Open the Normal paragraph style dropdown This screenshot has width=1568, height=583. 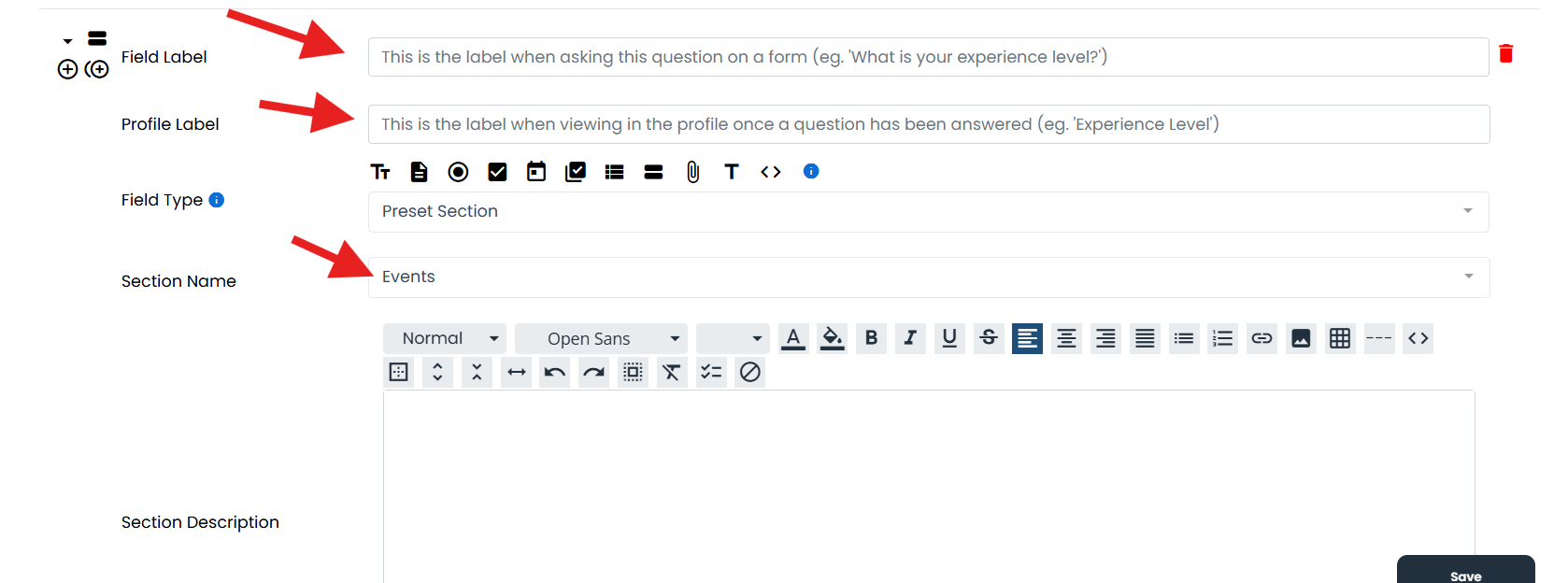point(445,338)
